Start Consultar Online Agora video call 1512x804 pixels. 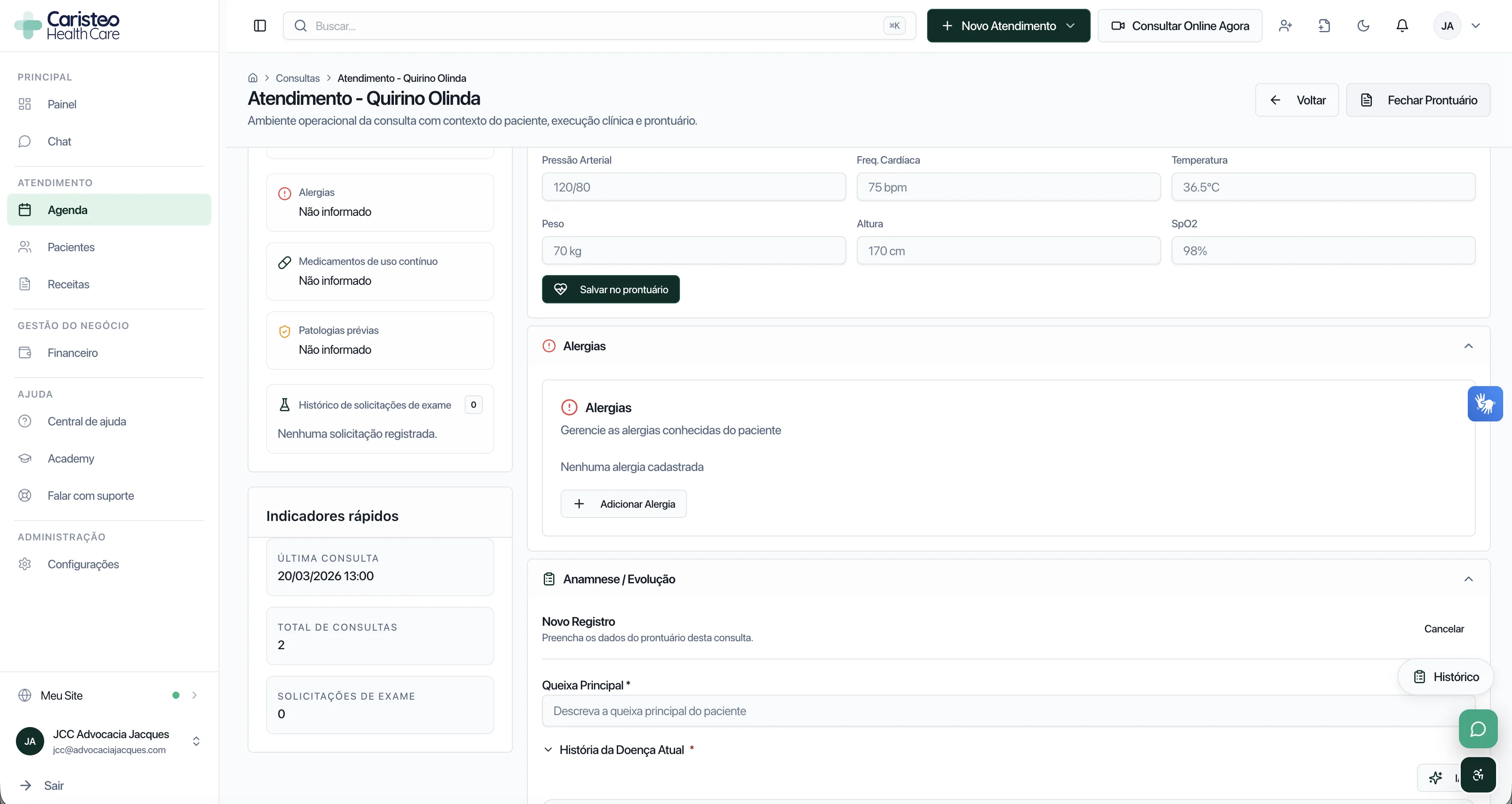[1180, 26]
